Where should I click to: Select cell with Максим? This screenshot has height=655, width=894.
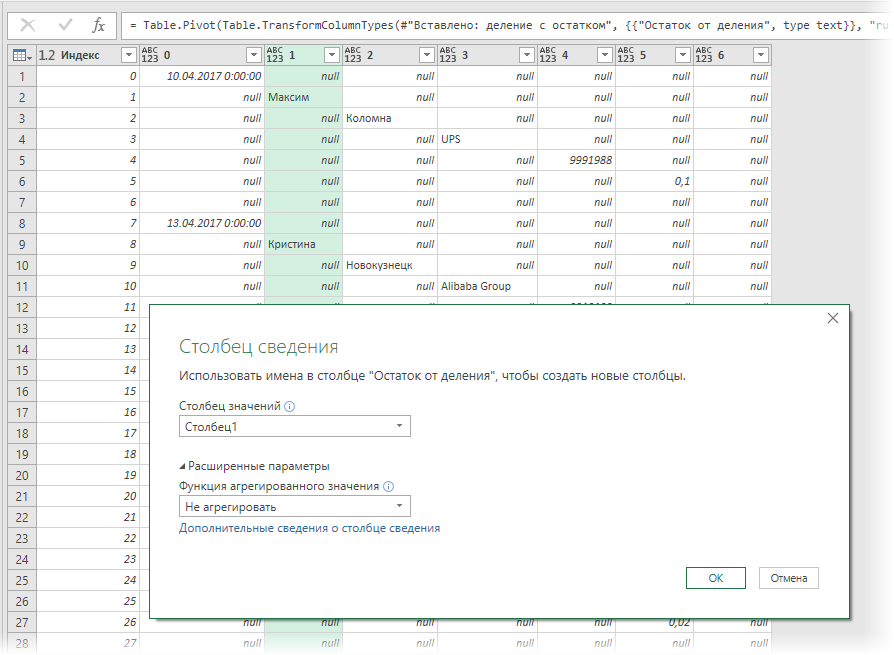(303, 97)
